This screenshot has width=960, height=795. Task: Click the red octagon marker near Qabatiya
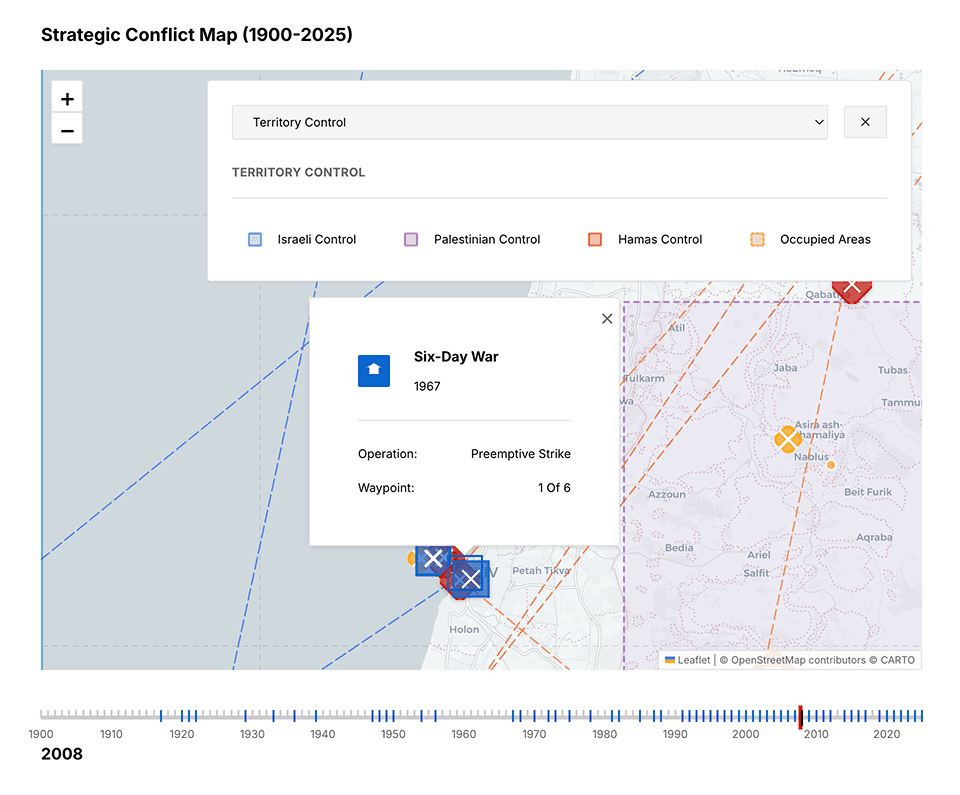852,286
